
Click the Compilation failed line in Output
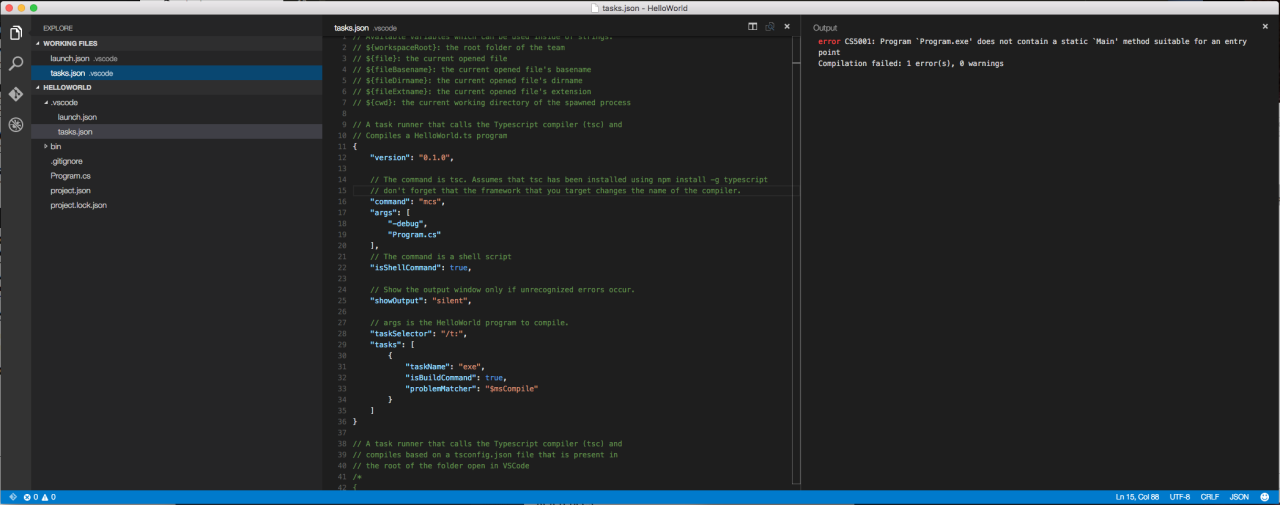(911, 63)
